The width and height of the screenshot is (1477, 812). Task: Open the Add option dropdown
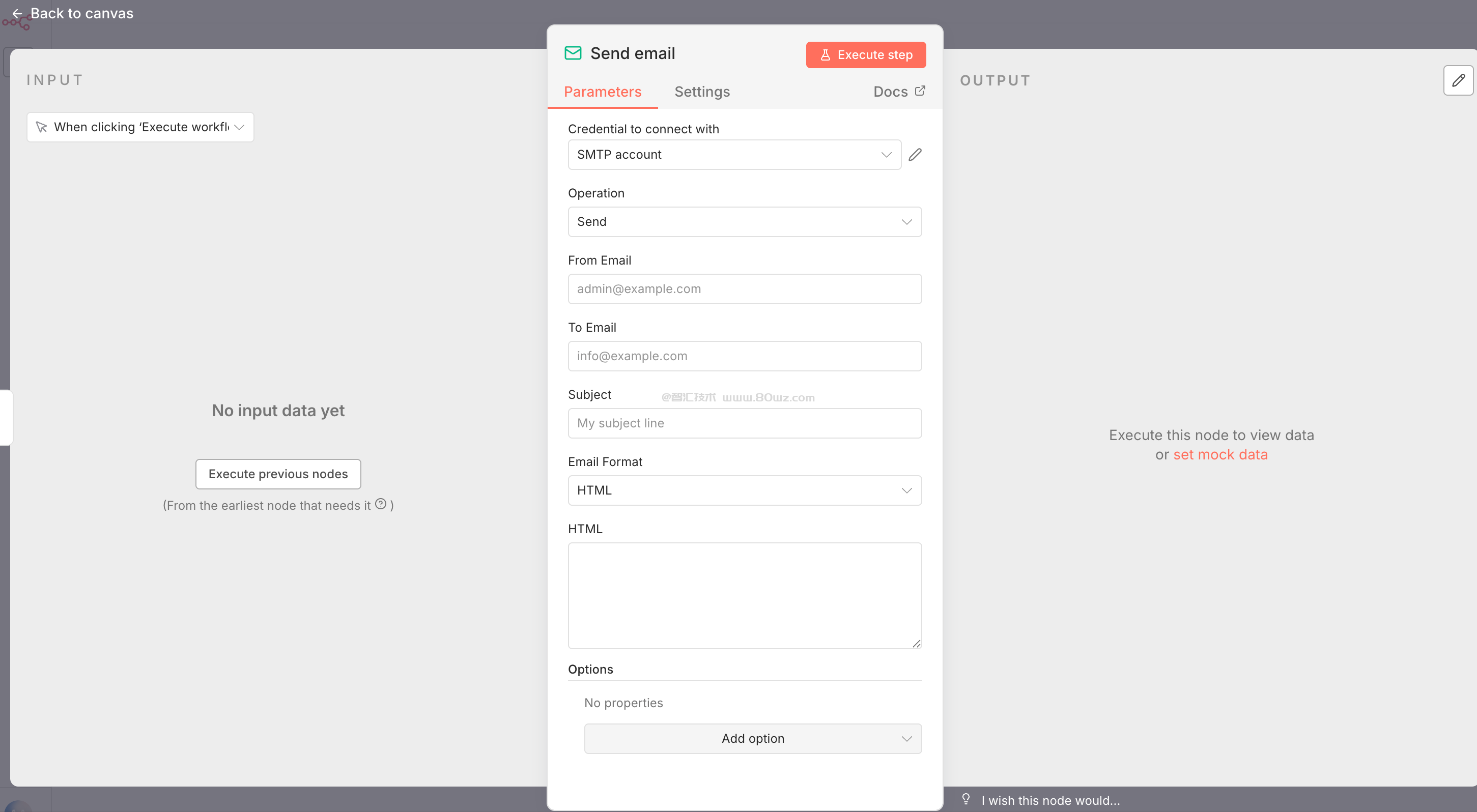click(752, 739)
